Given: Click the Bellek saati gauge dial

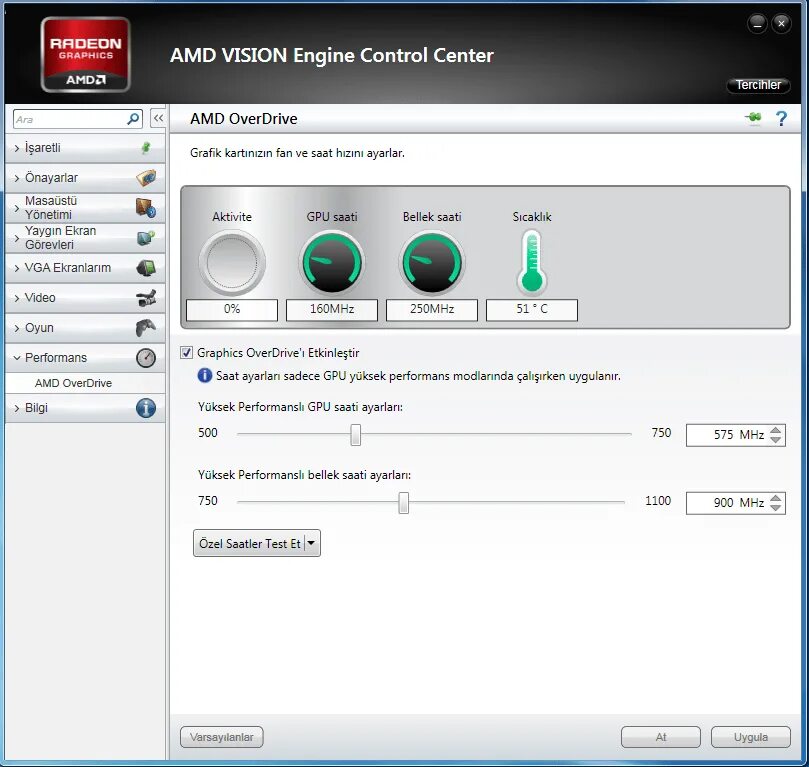Looking at the screenshot, I should (x=432, y=263).
